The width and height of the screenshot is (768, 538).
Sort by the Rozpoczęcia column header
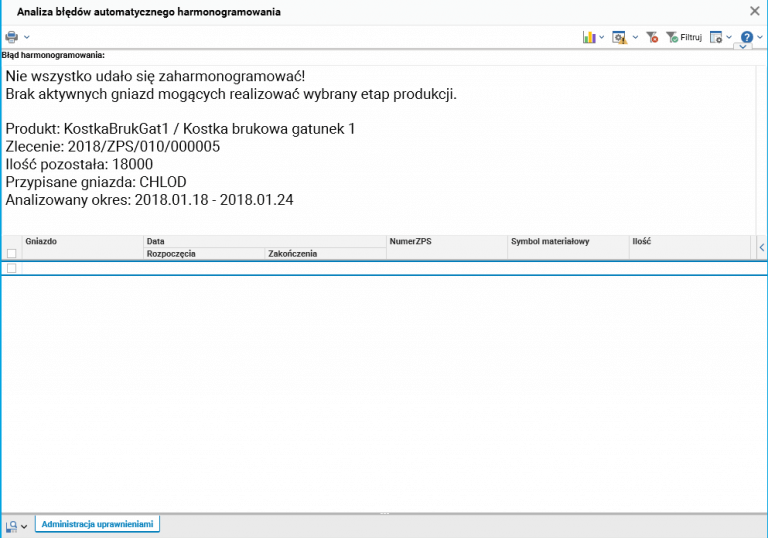click(204, 253)
